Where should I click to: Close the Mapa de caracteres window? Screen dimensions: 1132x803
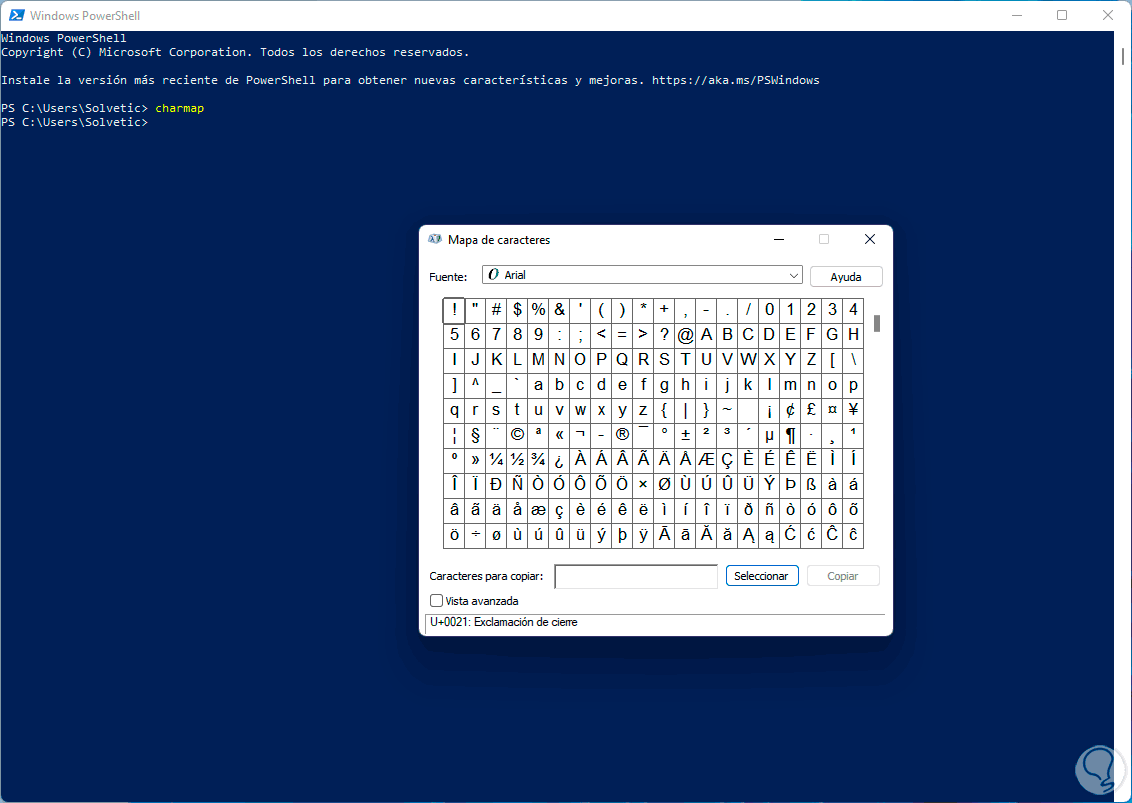pos(870,239)
